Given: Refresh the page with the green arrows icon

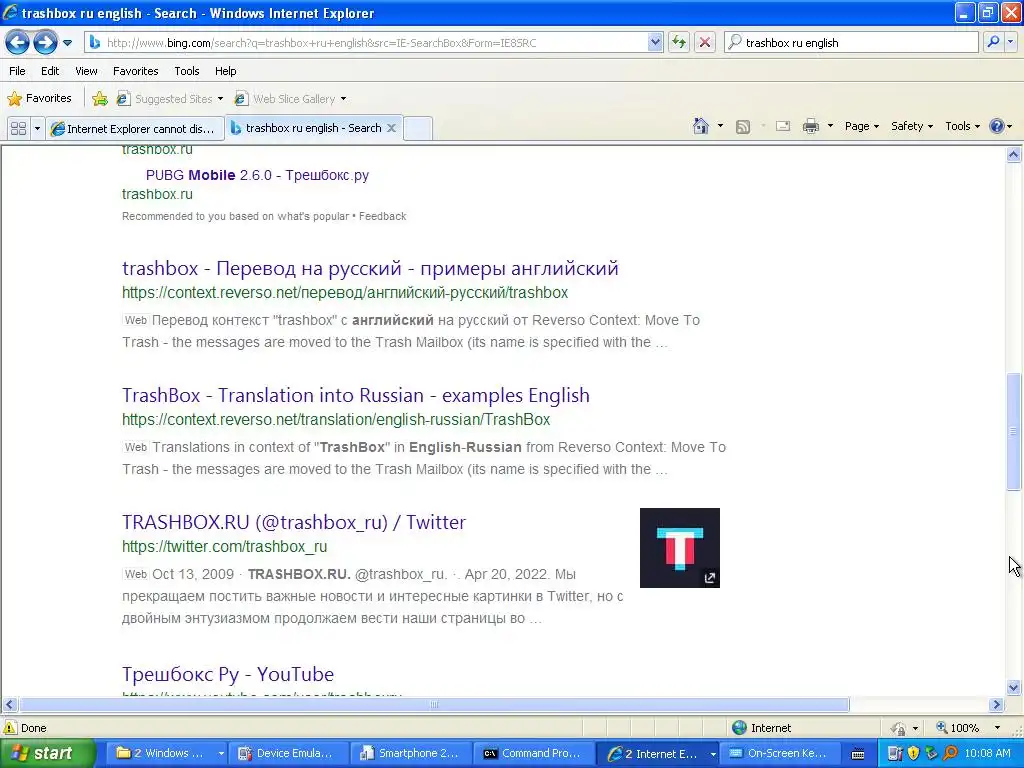Looking at the screenshot, I should point(679,43).
